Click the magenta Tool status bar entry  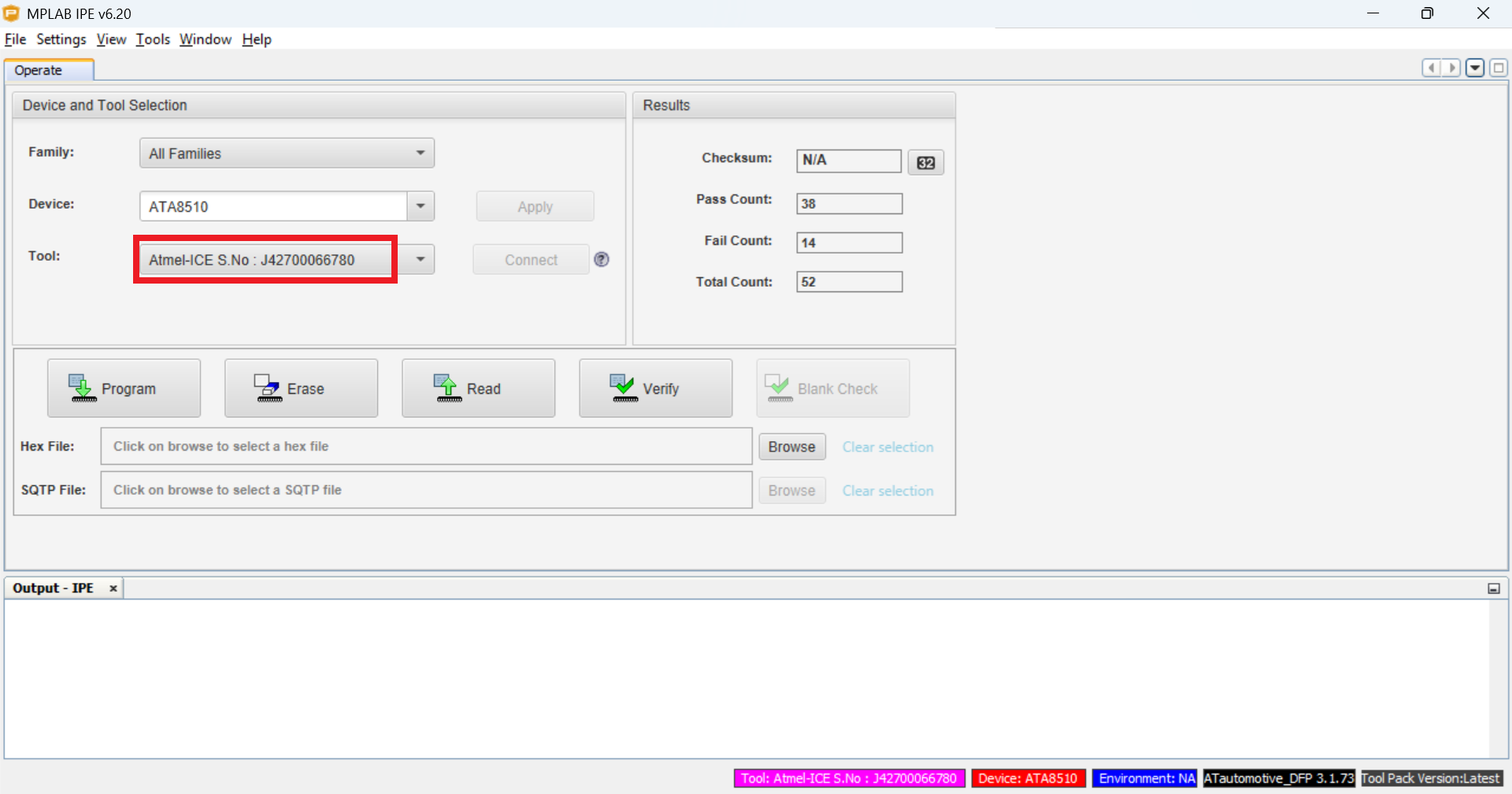[849, 778]
